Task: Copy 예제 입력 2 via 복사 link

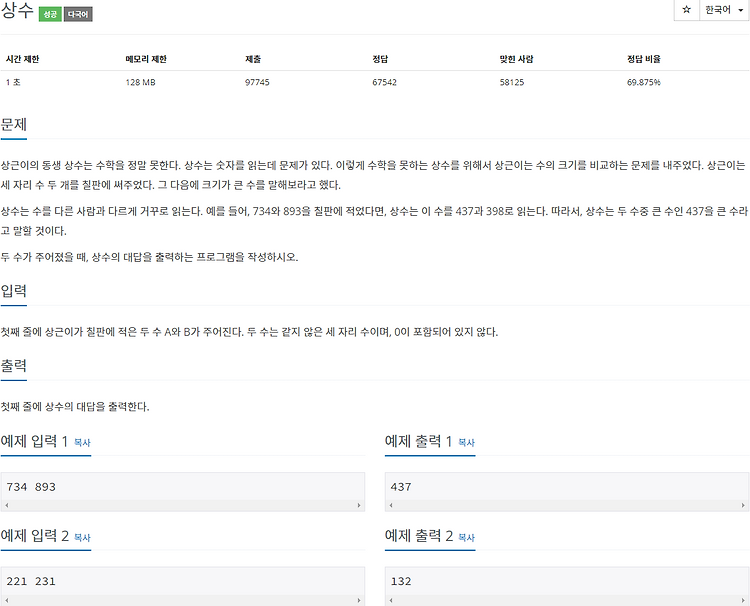Action: [x=82, y=538]
